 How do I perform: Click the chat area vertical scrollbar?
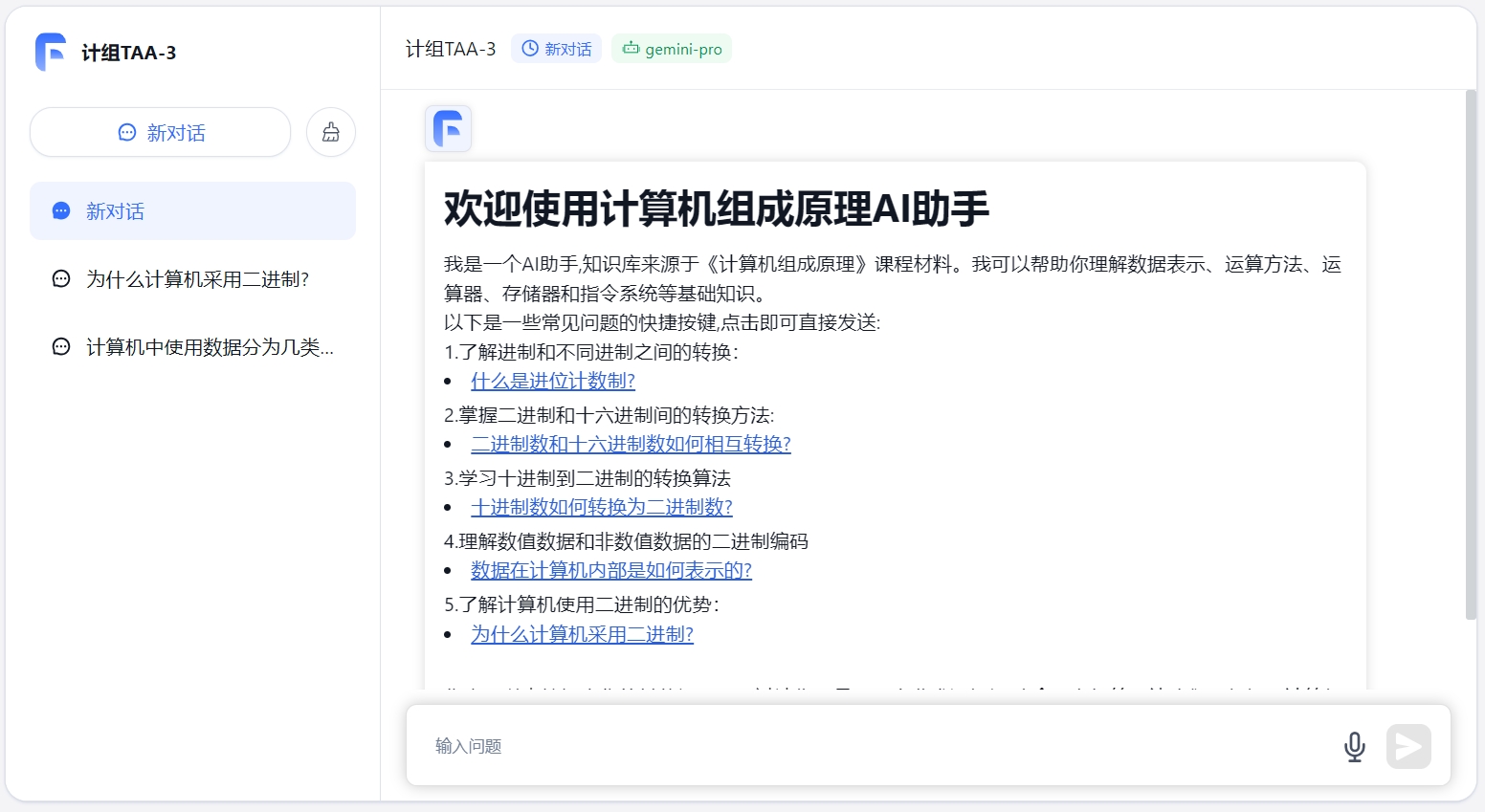1471,354
